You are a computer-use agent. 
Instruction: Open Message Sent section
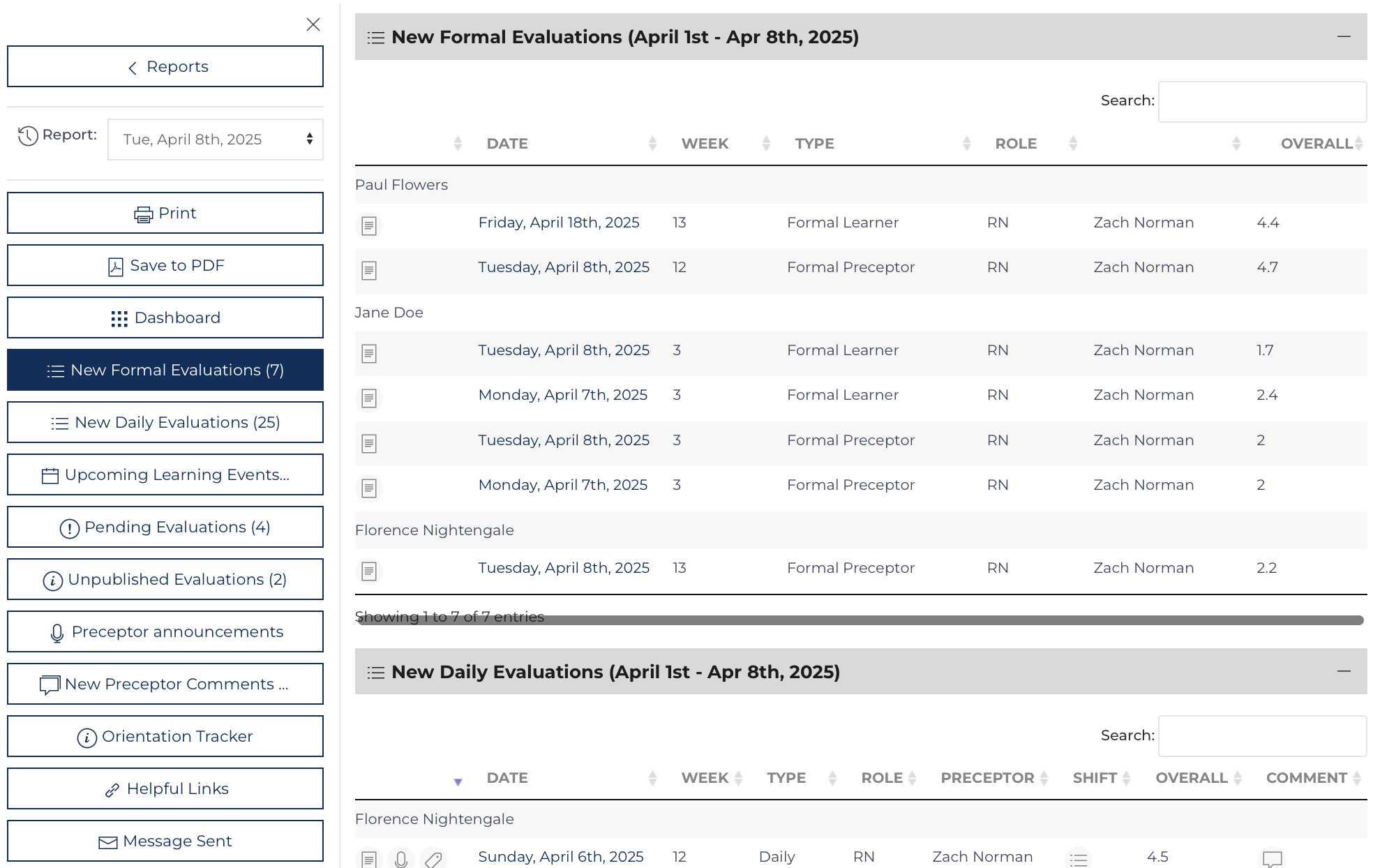[165, 841]
